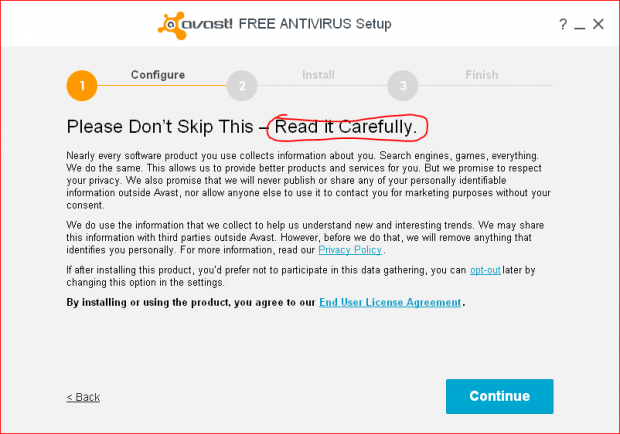The image size is (620, 434).
Task: Select the gray step 2 circle
Action: click(242, 86)
